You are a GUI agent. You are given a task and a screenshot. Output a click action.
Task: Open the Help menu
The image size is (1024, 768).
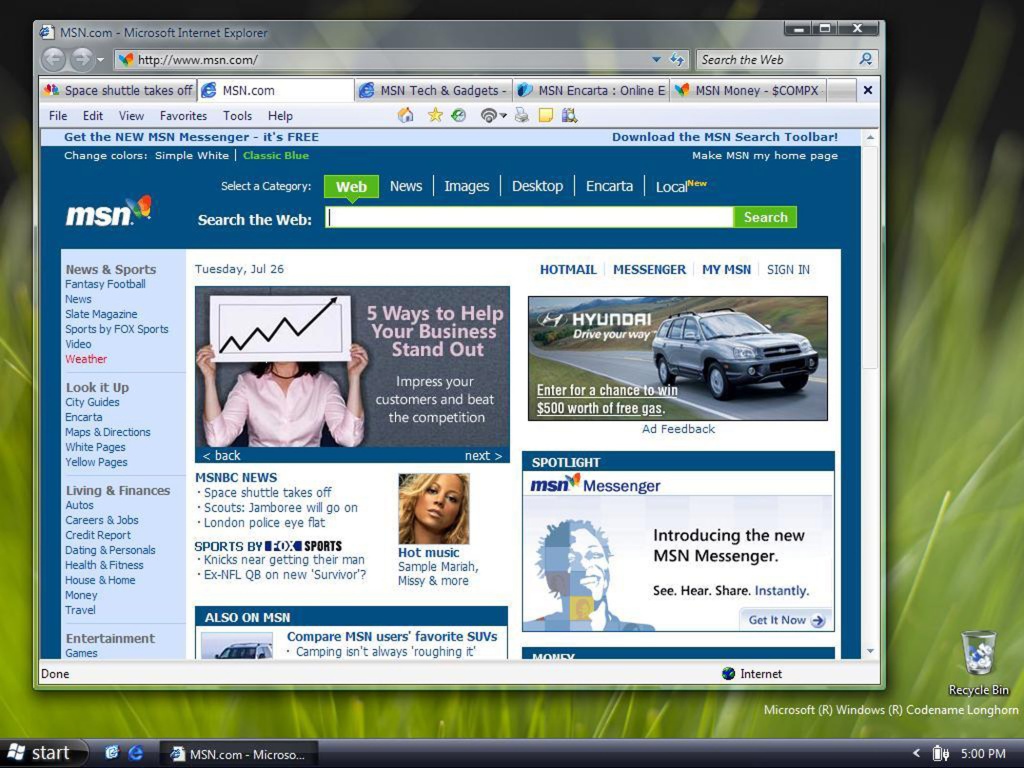[280, 116]
